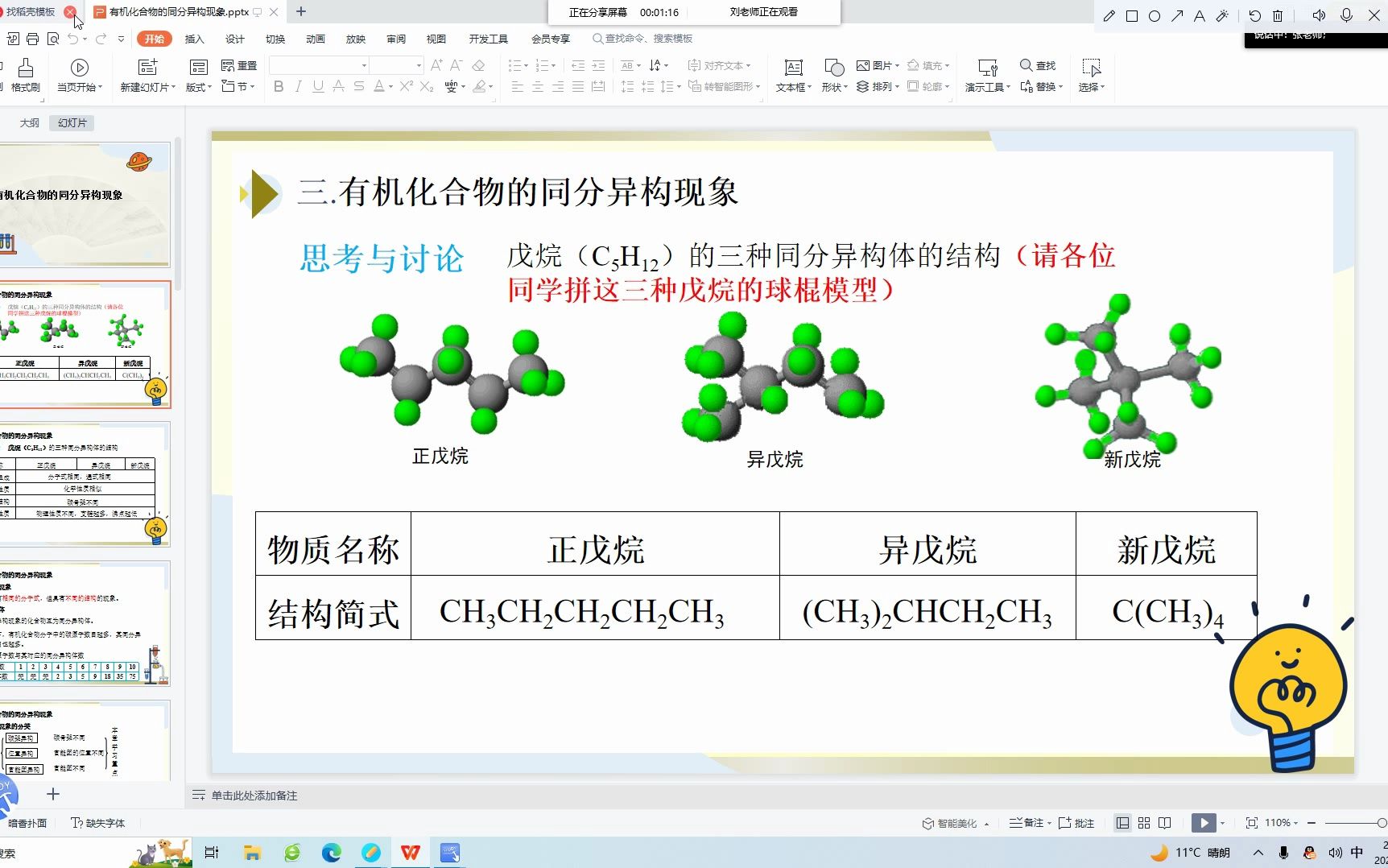Start slideshow from current page (当页开始)
Screen dimensions: 1388x868
[x=79, y=76]
